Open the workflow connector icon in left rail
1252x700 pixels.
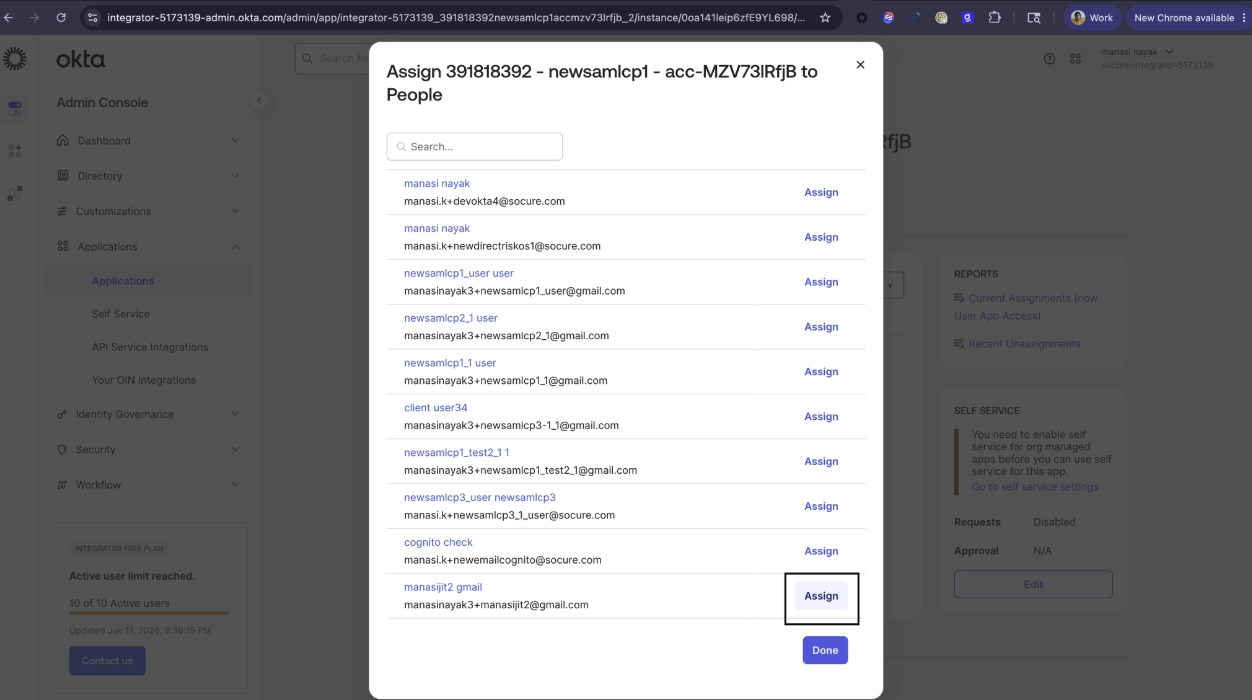(15, 194)
